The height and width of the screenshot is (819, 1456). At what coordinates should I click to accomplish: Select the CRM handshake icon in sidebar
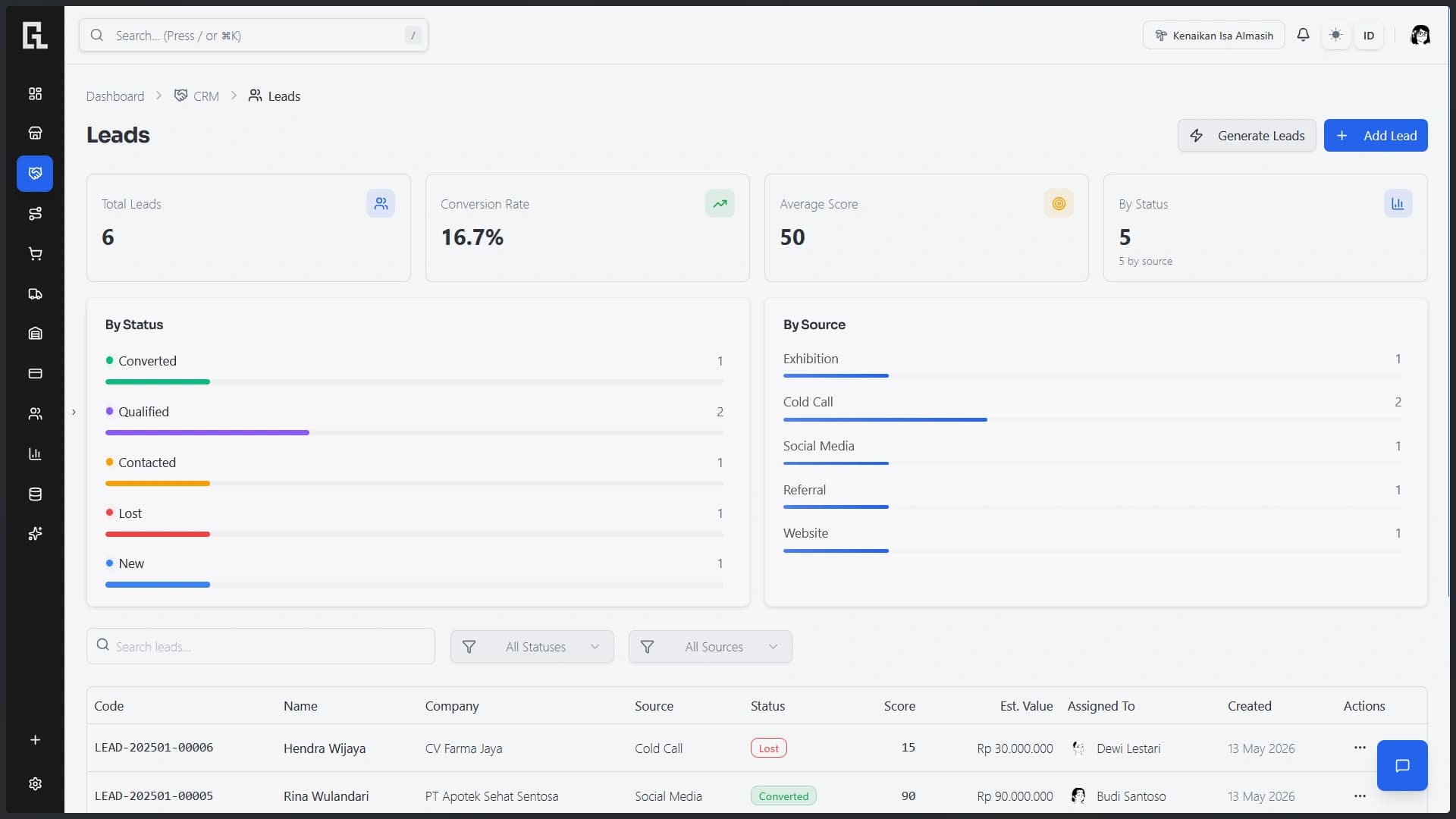[x=35, y=174]
